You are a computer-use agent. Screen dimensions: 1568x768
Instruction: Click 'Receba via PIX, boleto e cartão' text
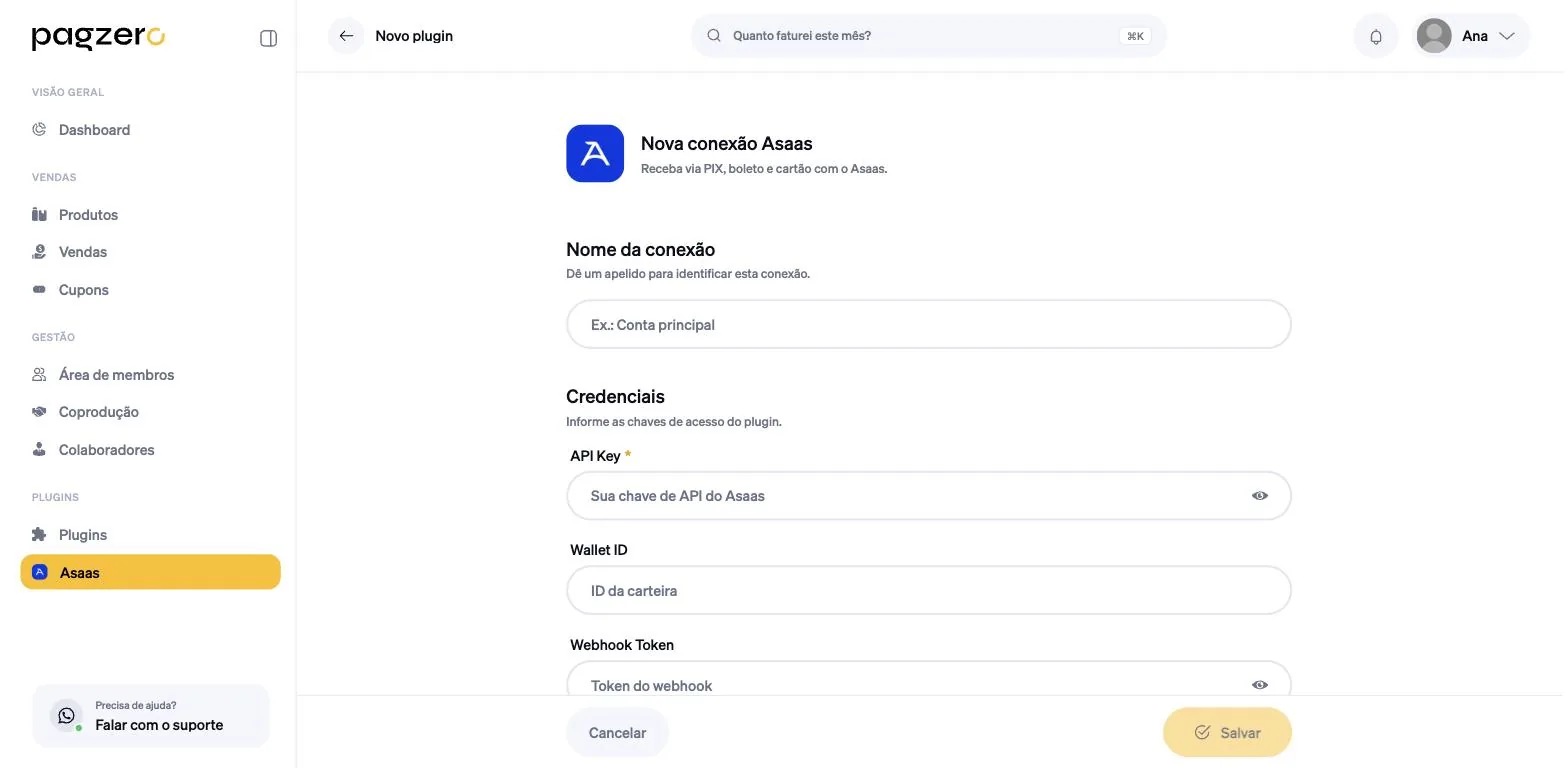[x=764, y=169]
